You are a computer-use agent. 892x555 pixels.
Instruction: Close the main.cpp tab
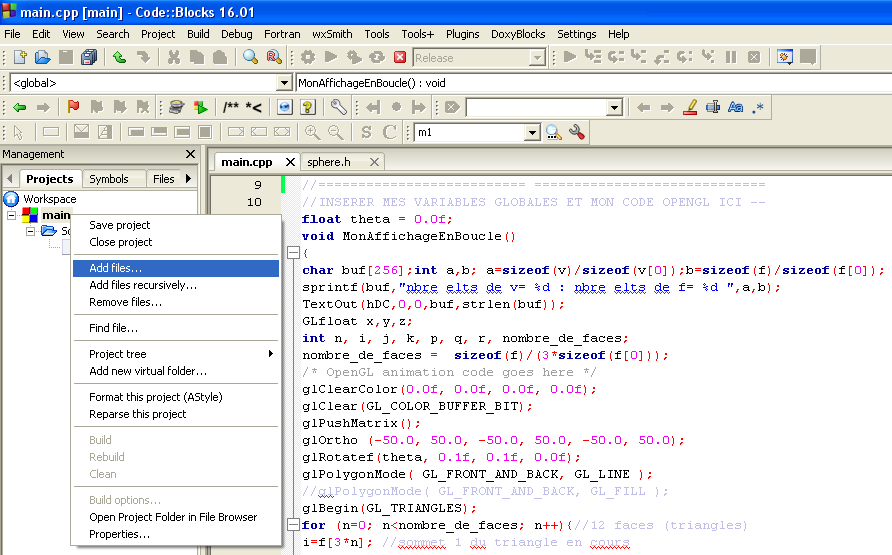(x=290, y=162)
